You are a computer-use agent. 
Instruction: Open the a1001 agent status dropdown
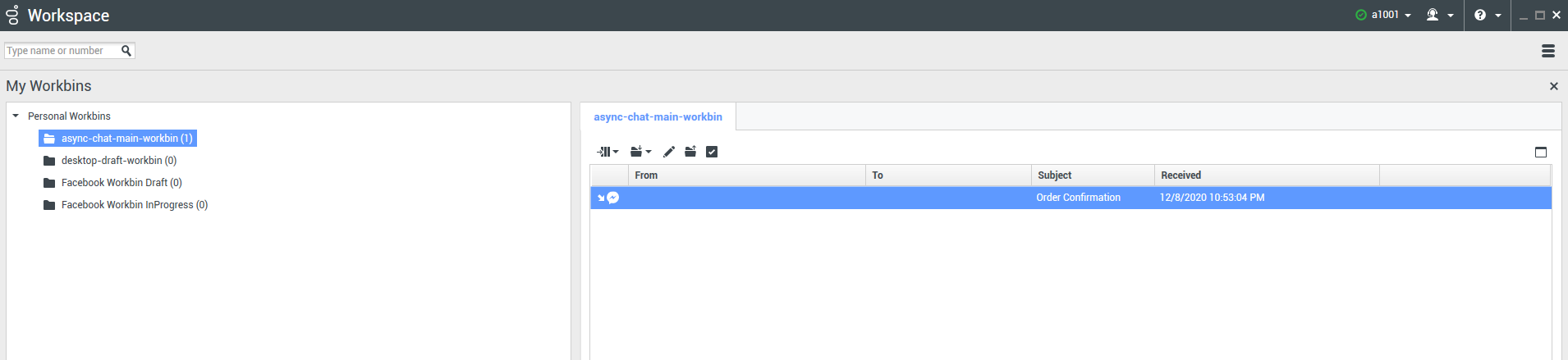pos(1384,15)
